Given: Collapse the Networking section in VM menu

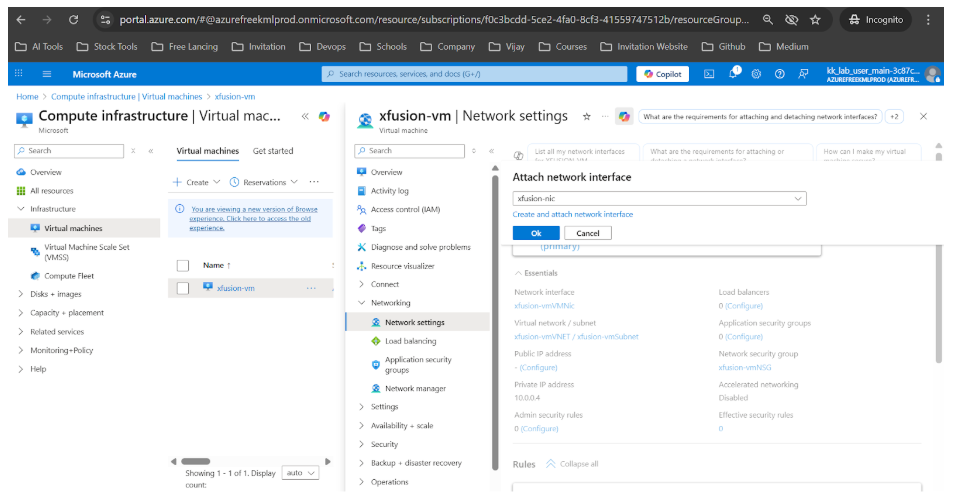Looking at the screenshot, I should point(362,303).
